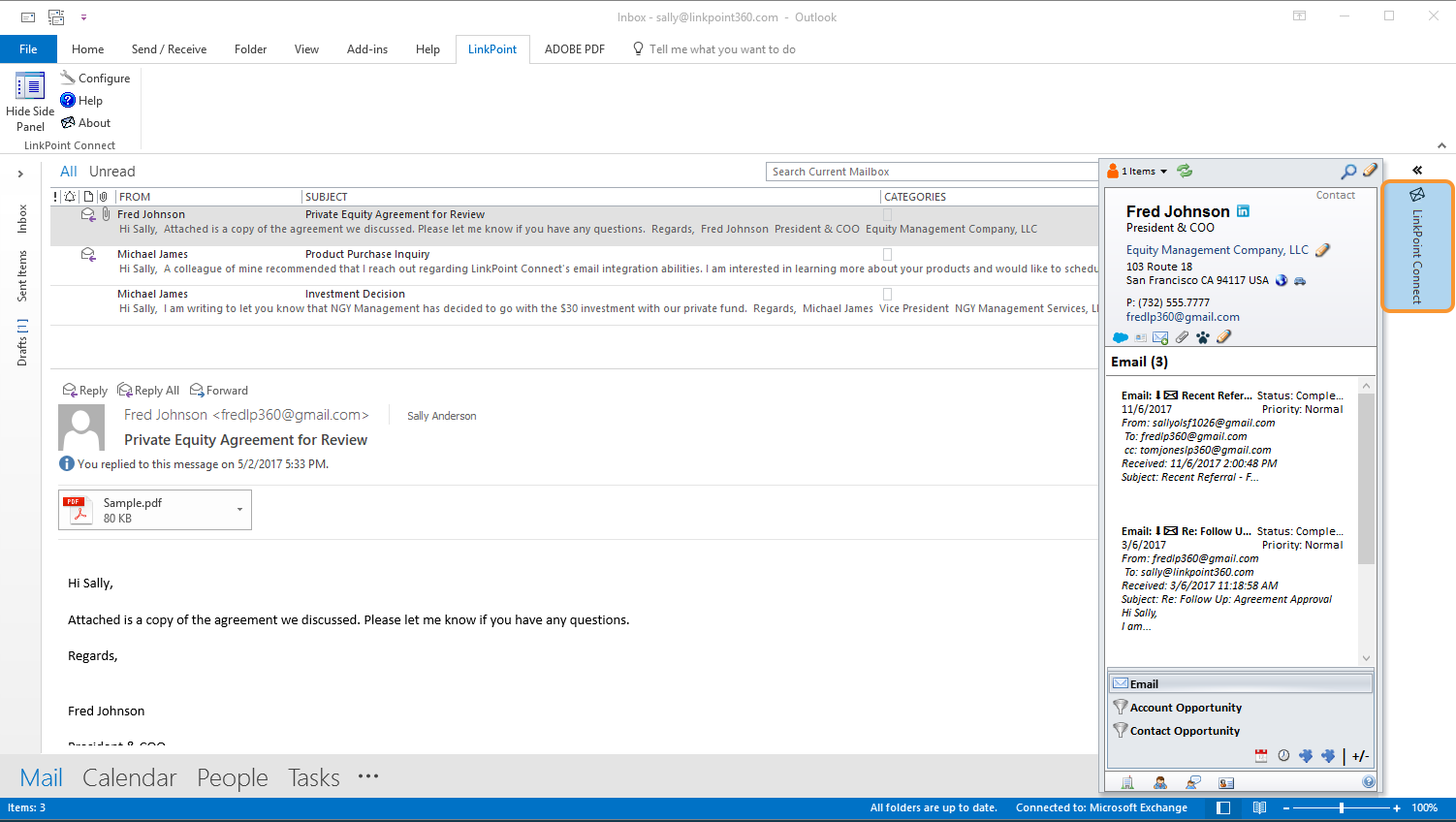The image size is (1456, 822).
Task: Click pencil icon next to Equity Management Company
Action: click(x=1322, y=250)
